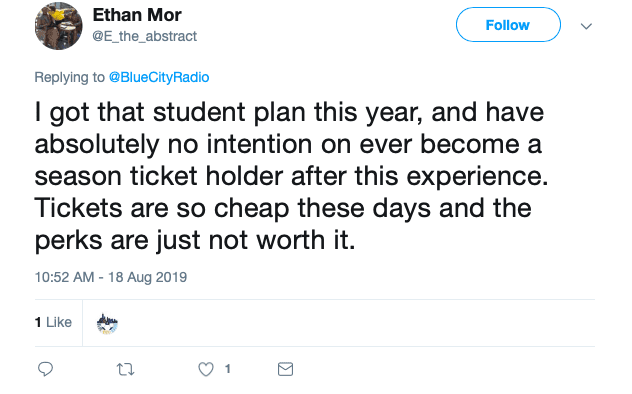Click the reply speech bubble icon
632x394 pixels.
click(x=45, y=369)
